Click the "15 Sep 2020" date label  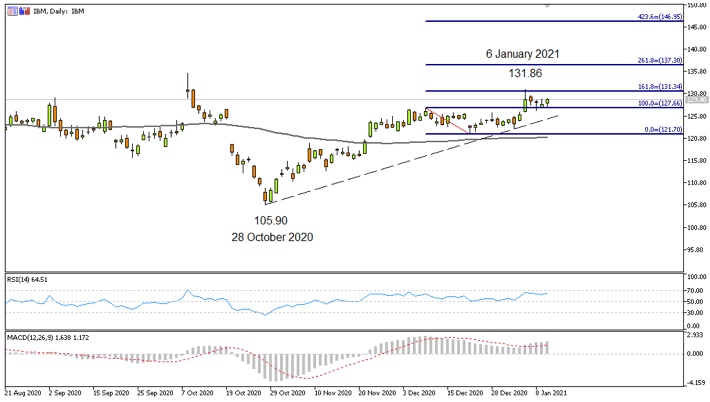(111, 393)
